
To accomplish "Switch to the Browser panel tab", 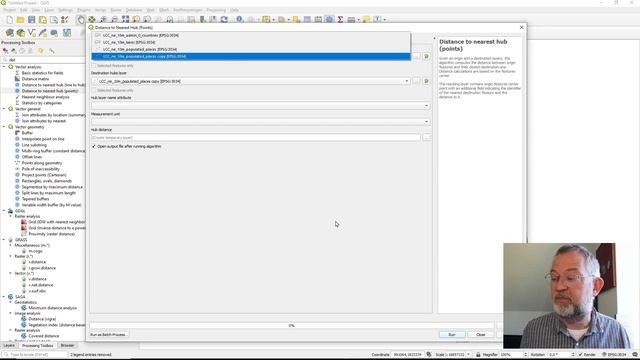I will coord(67,345).
